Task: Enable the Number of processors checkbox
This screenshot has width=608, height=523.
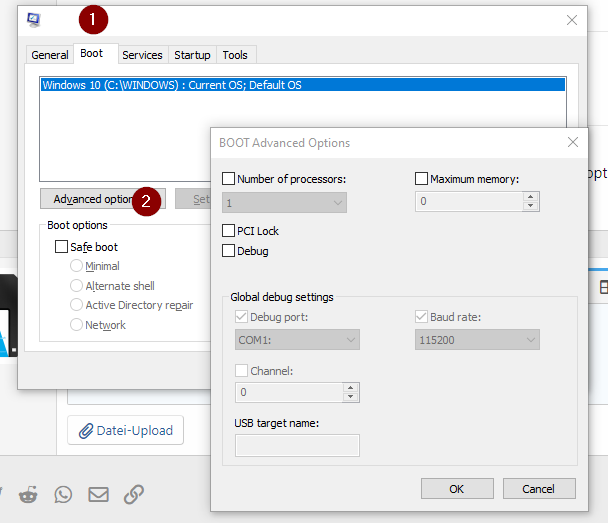Action: tap(228, 179)
